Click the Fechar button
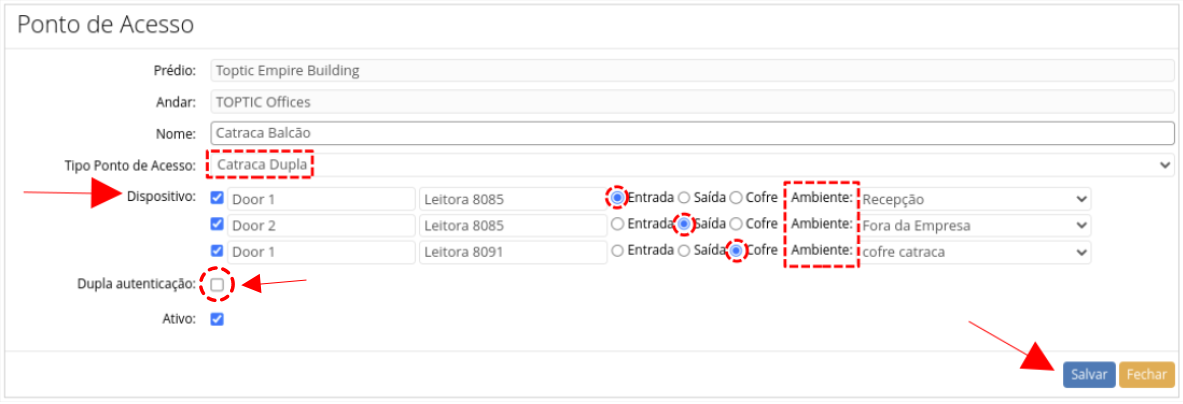This screenshot has width=1183, height=404. (x=1146, y=375)
